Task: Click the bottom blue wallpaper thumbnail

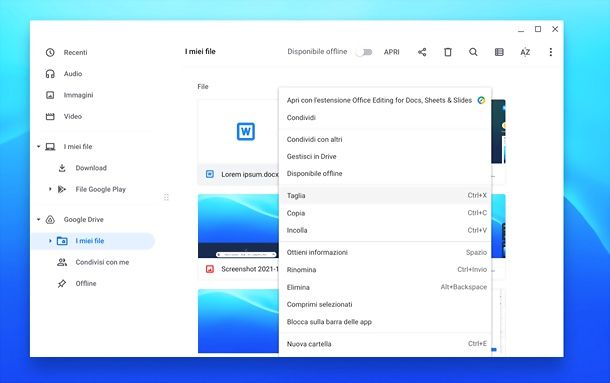Action: 238,321
